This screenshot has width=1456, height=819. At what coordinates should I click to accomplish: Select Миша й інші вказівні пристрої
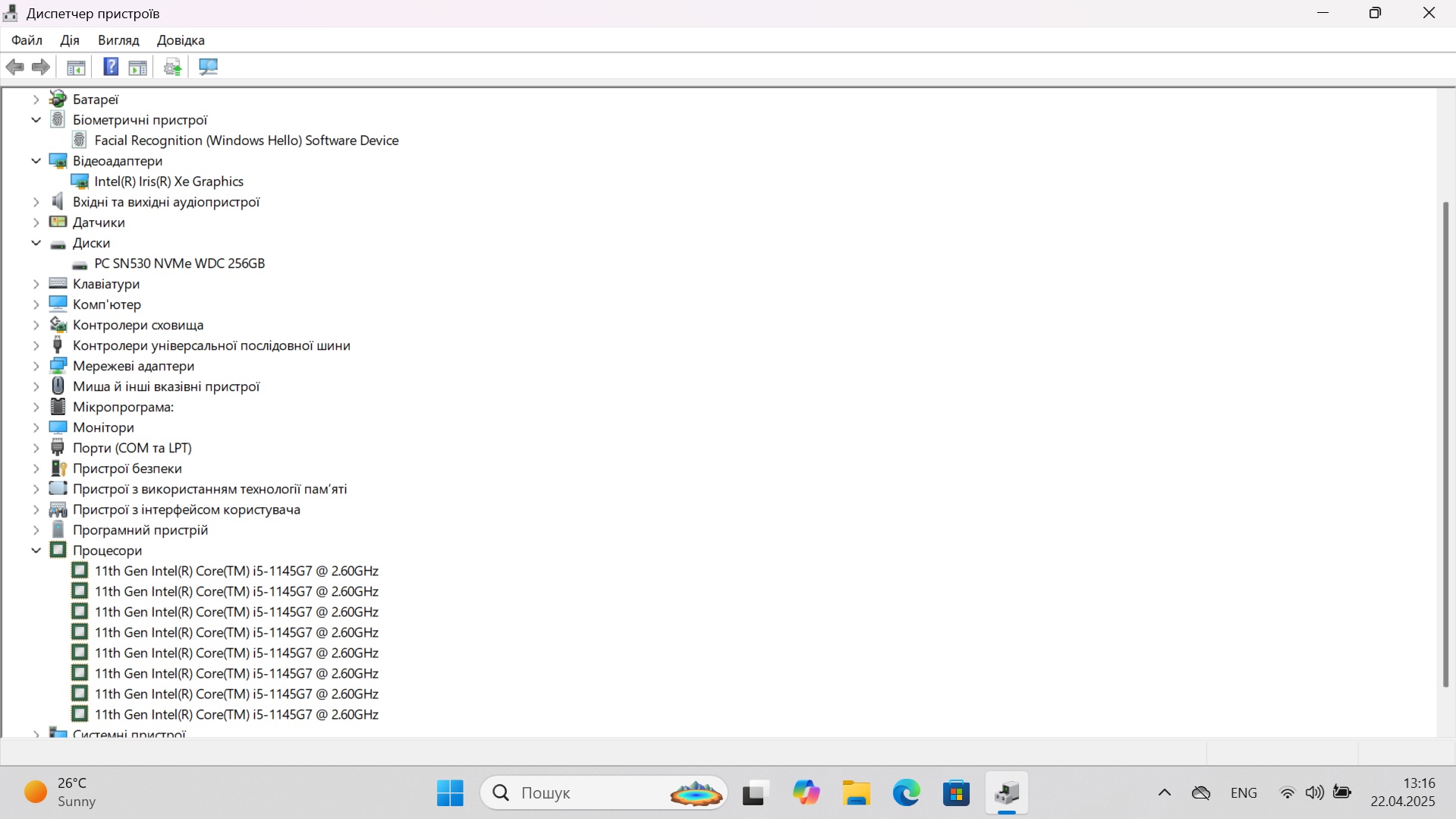click(x=166, y=386)
